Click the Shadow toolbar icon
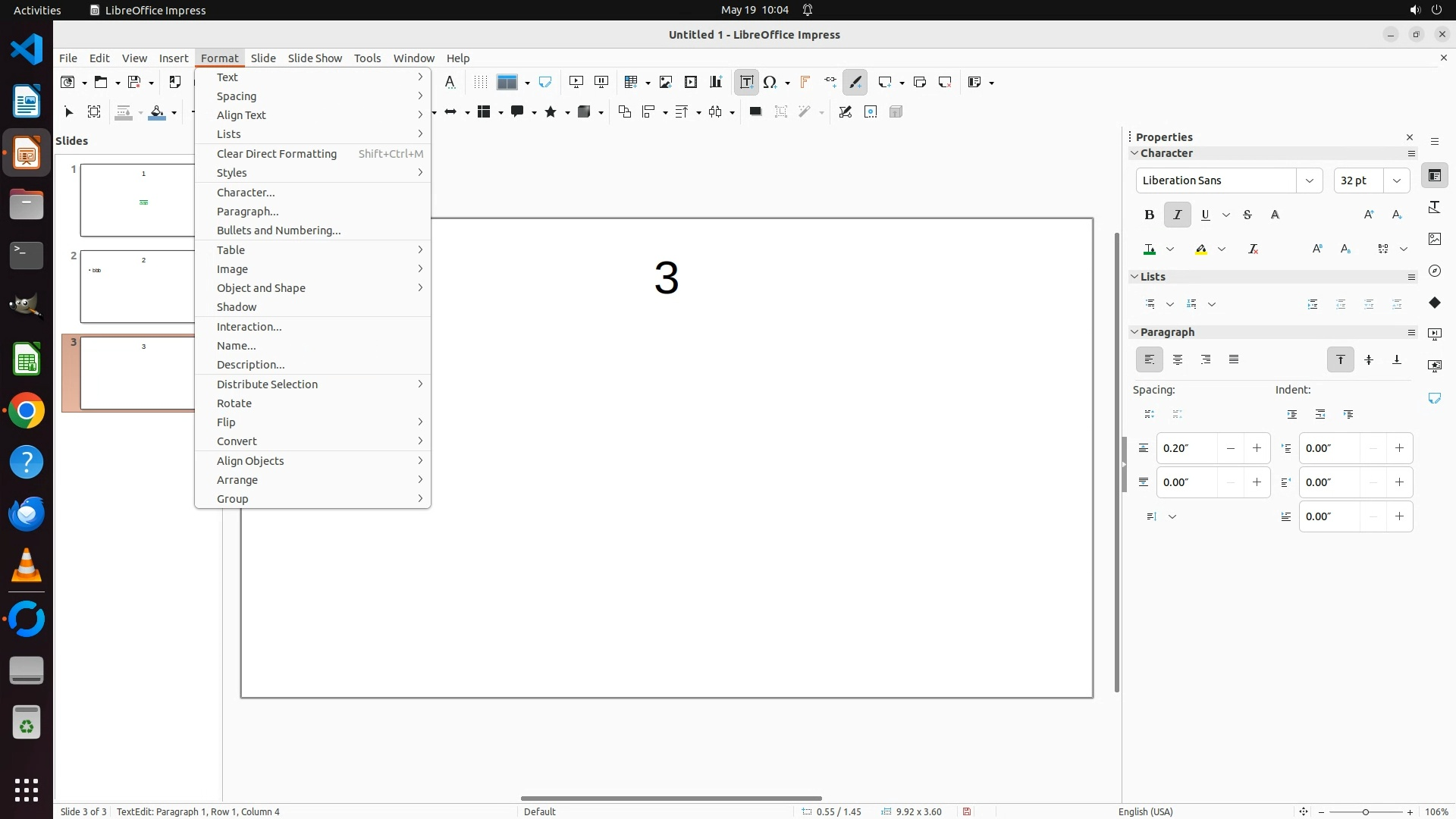1456x819 pixels. pos(755,112)
